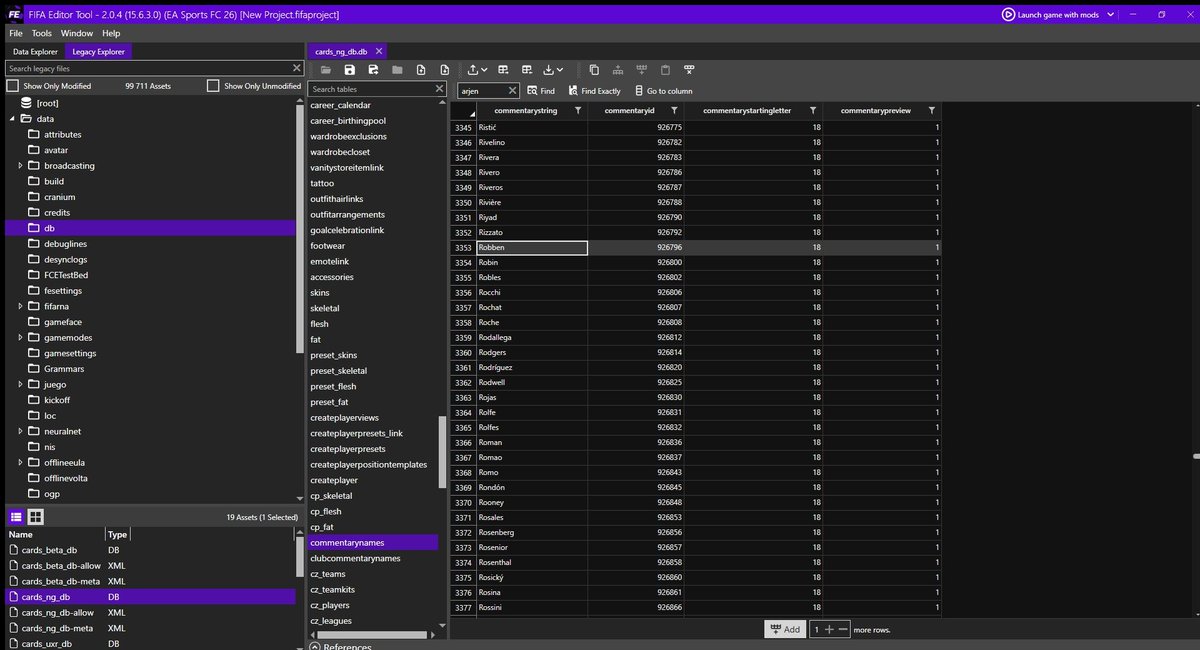The image size is (1200, 650).
Task: Select the db folder
Action: click(x=150, y=228)
